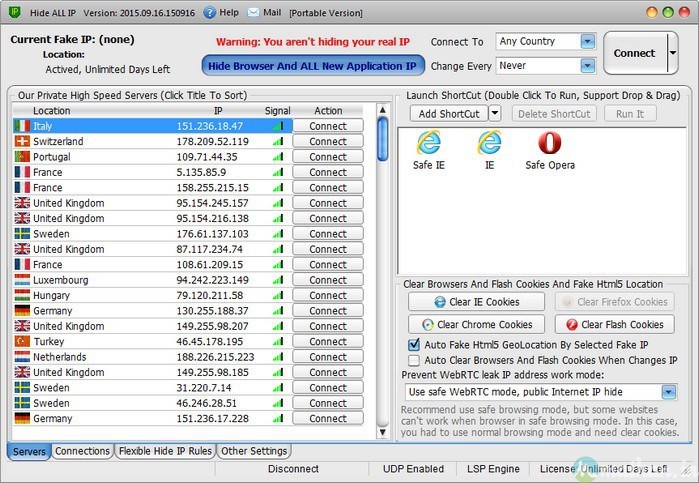Open Help via the question mark icon
The height and width of the screenshot is (483, 699).
pyautogui.click(x=210, y=12)
